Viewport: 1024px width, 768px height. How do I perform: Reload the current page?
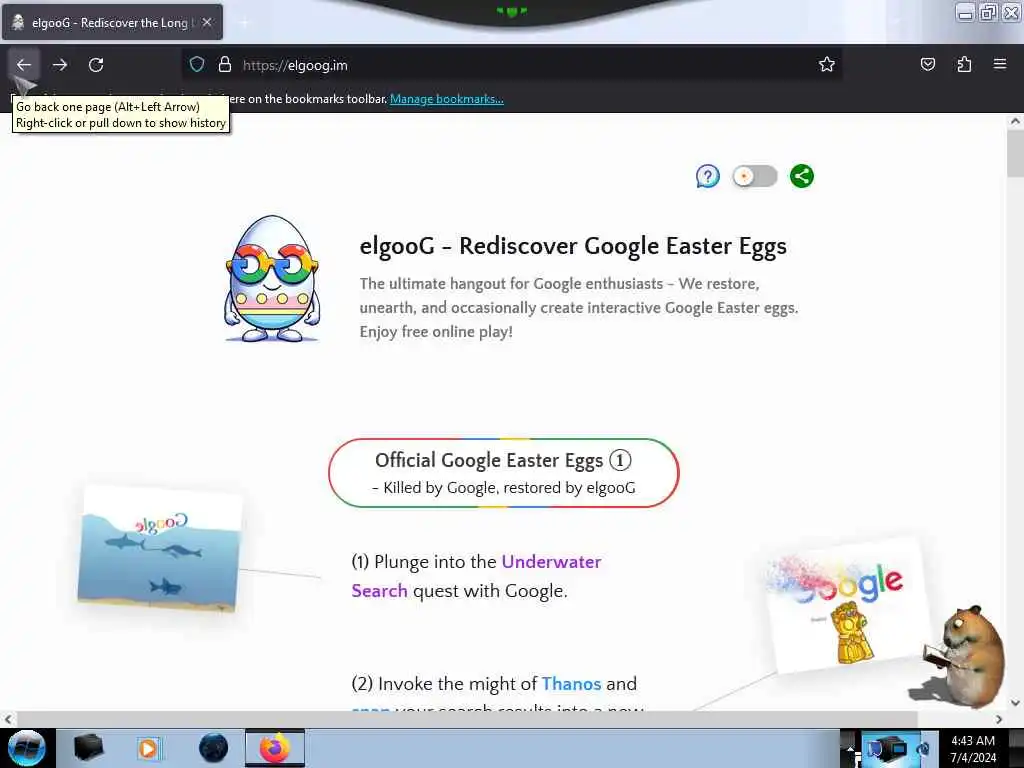click(x=96, y=65)
